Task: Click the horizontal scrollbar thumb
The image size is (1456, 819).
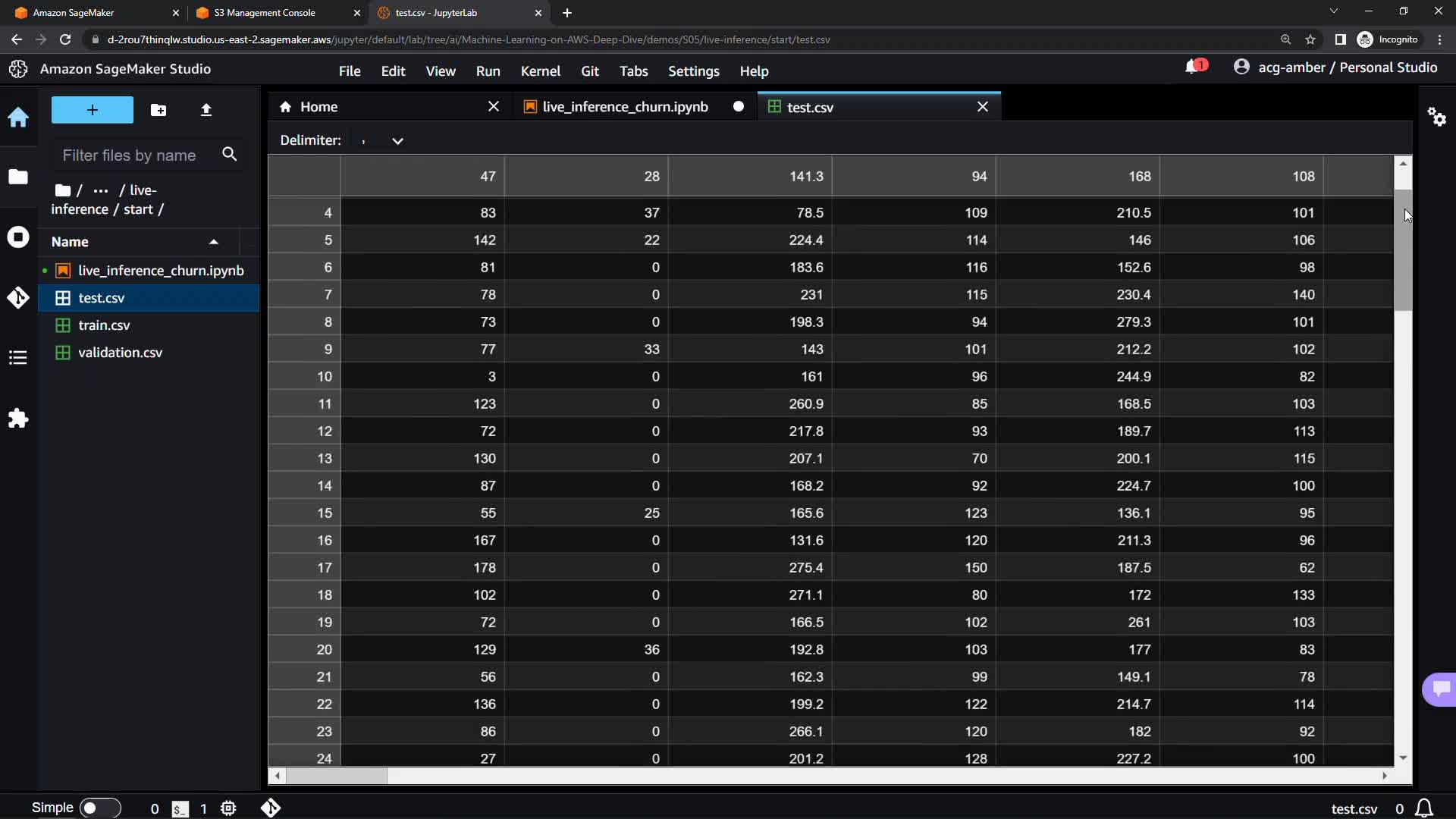Action: (337, 776)
